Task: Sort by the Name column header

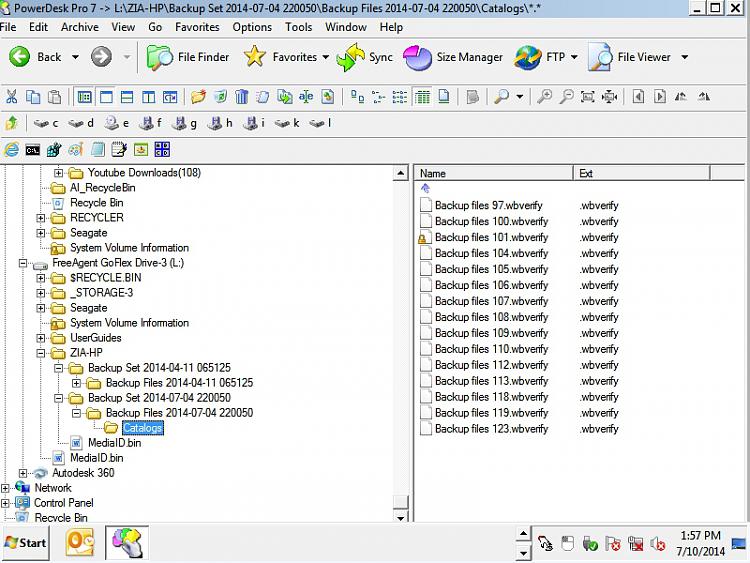Action: (x=494, y=174)
